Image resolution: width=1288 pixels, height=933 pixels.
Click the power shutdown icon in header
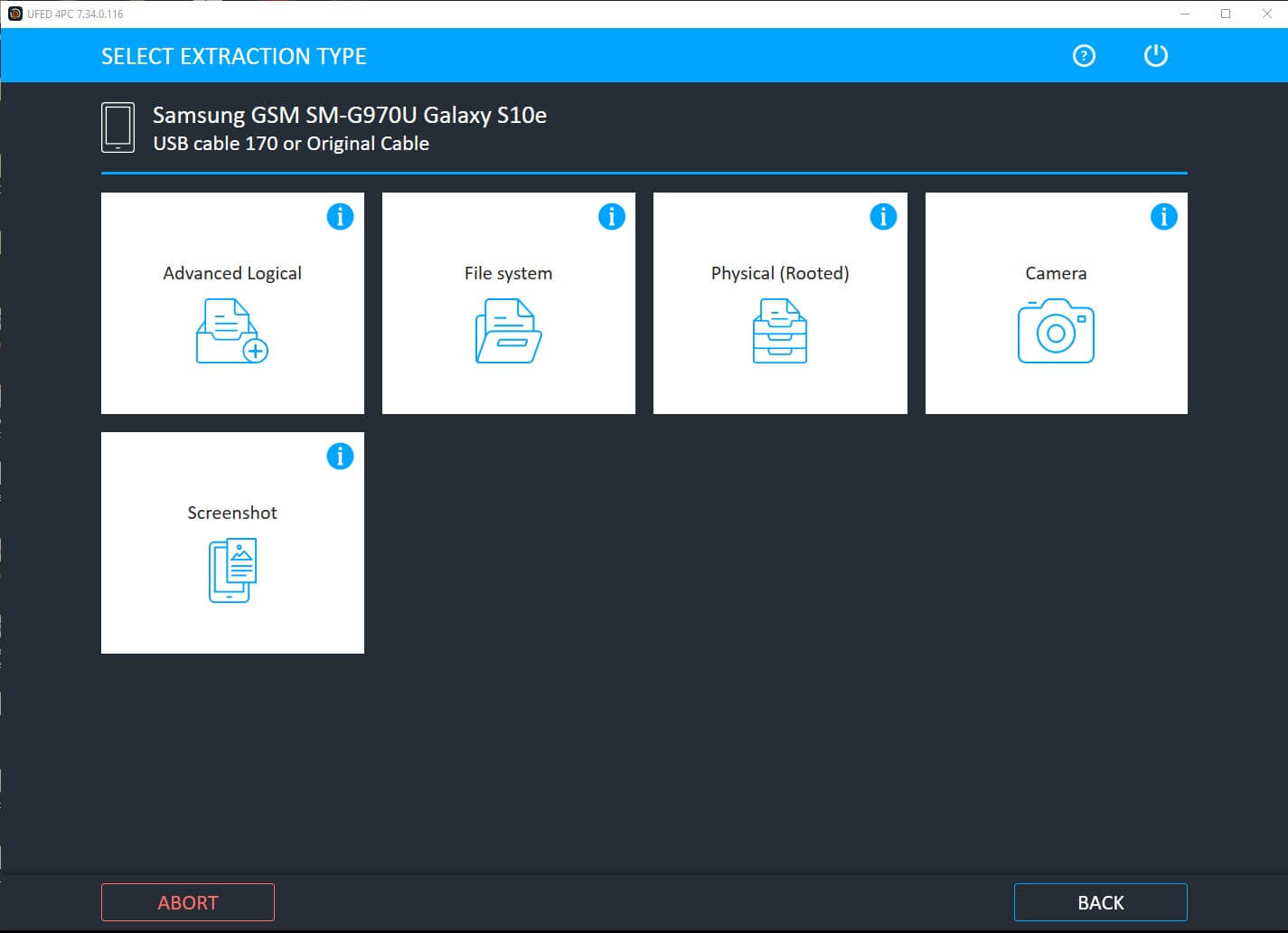[x=1155, y=55]
